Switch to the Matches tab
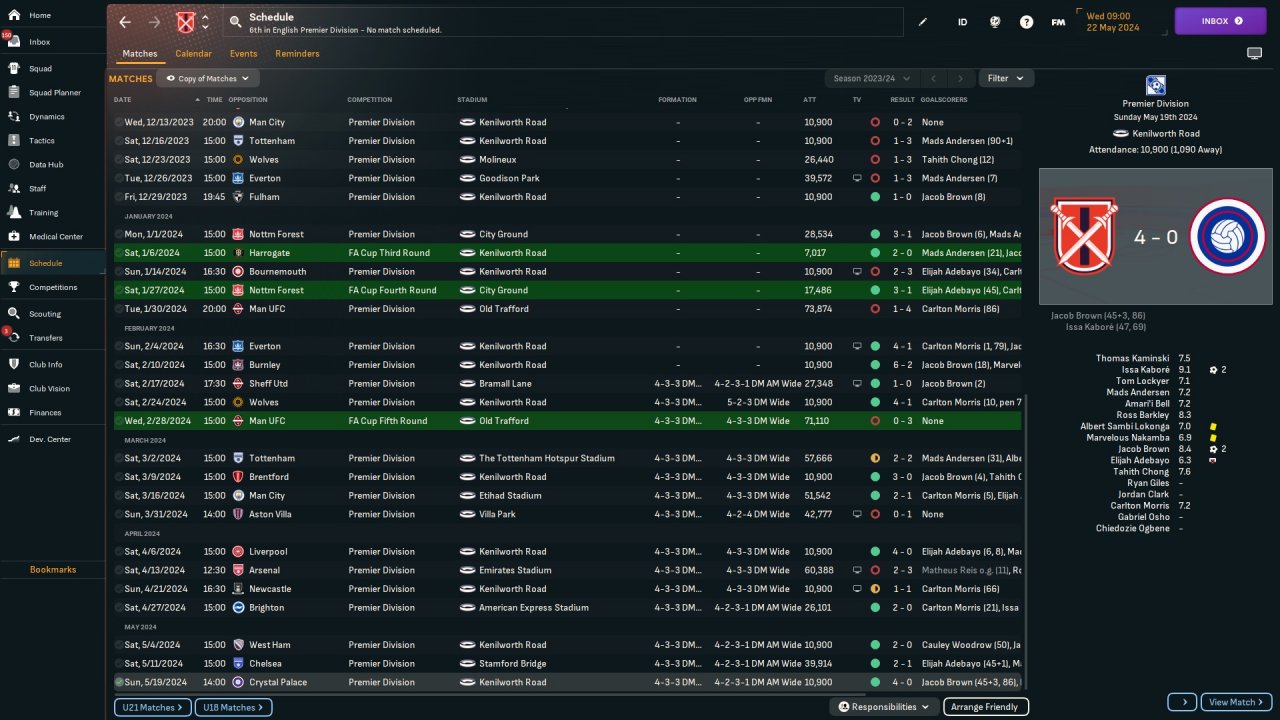 [140, 54]
